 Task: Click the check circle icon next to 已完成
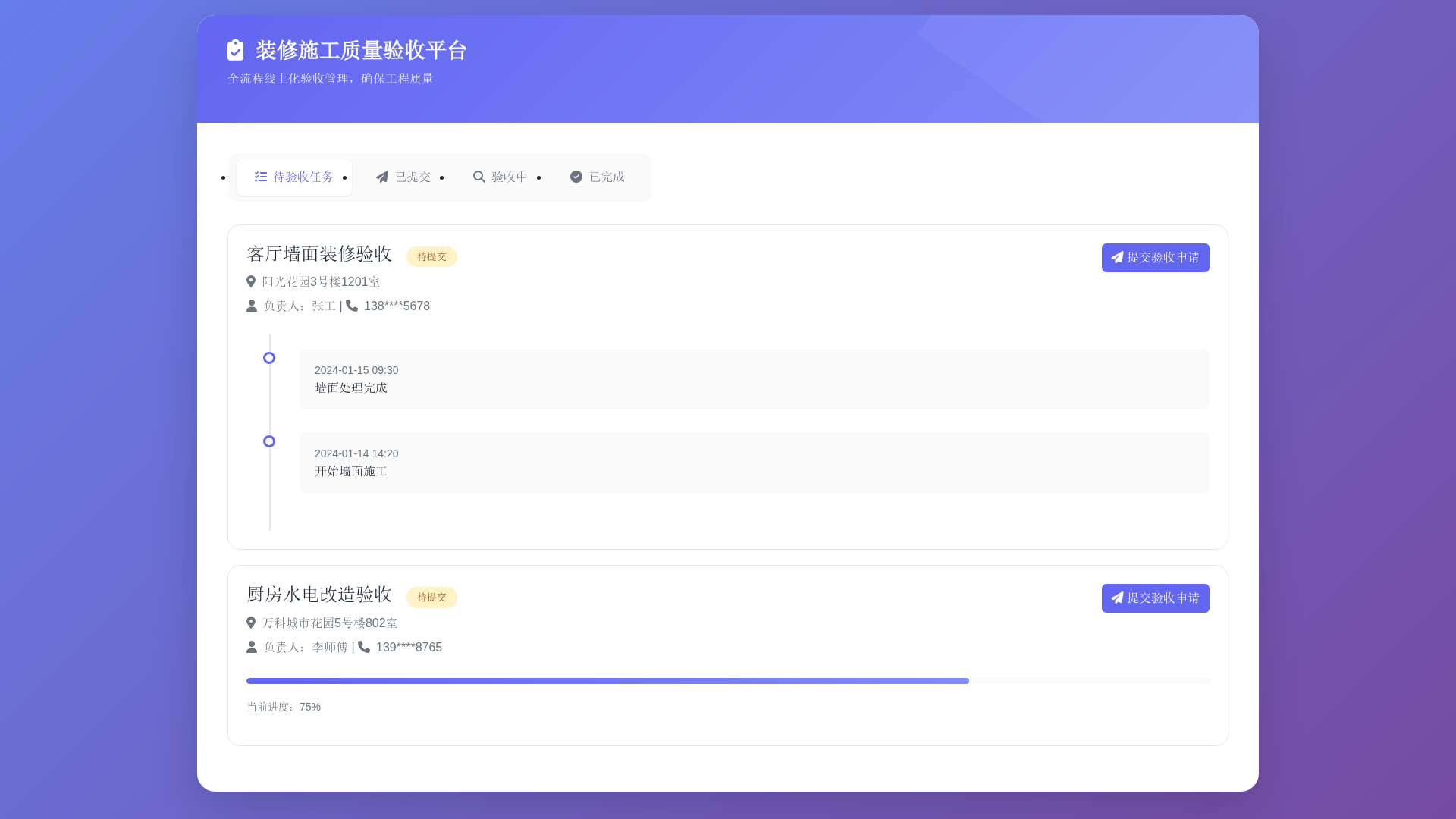(576, 177)
